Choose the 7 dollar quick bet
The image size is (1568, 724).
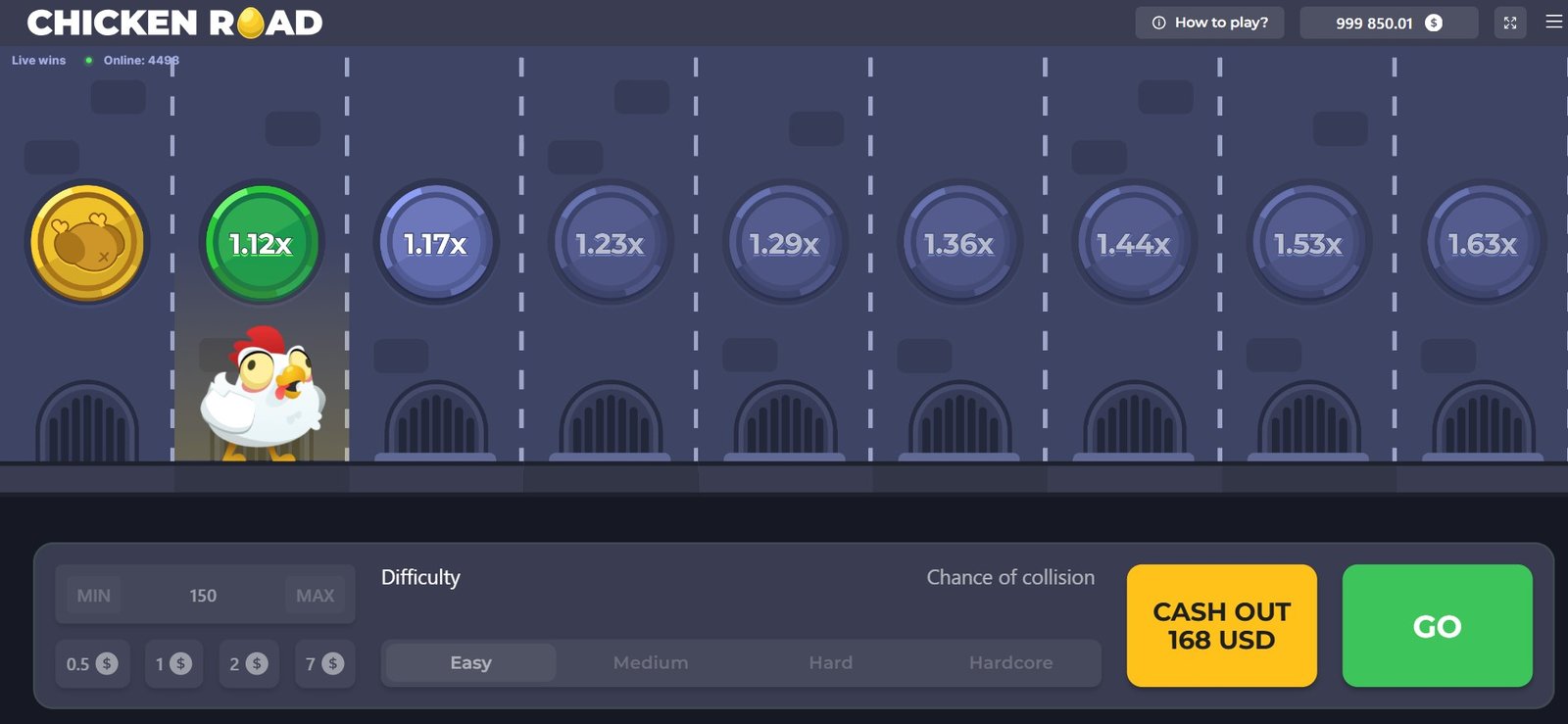point(324,664)
